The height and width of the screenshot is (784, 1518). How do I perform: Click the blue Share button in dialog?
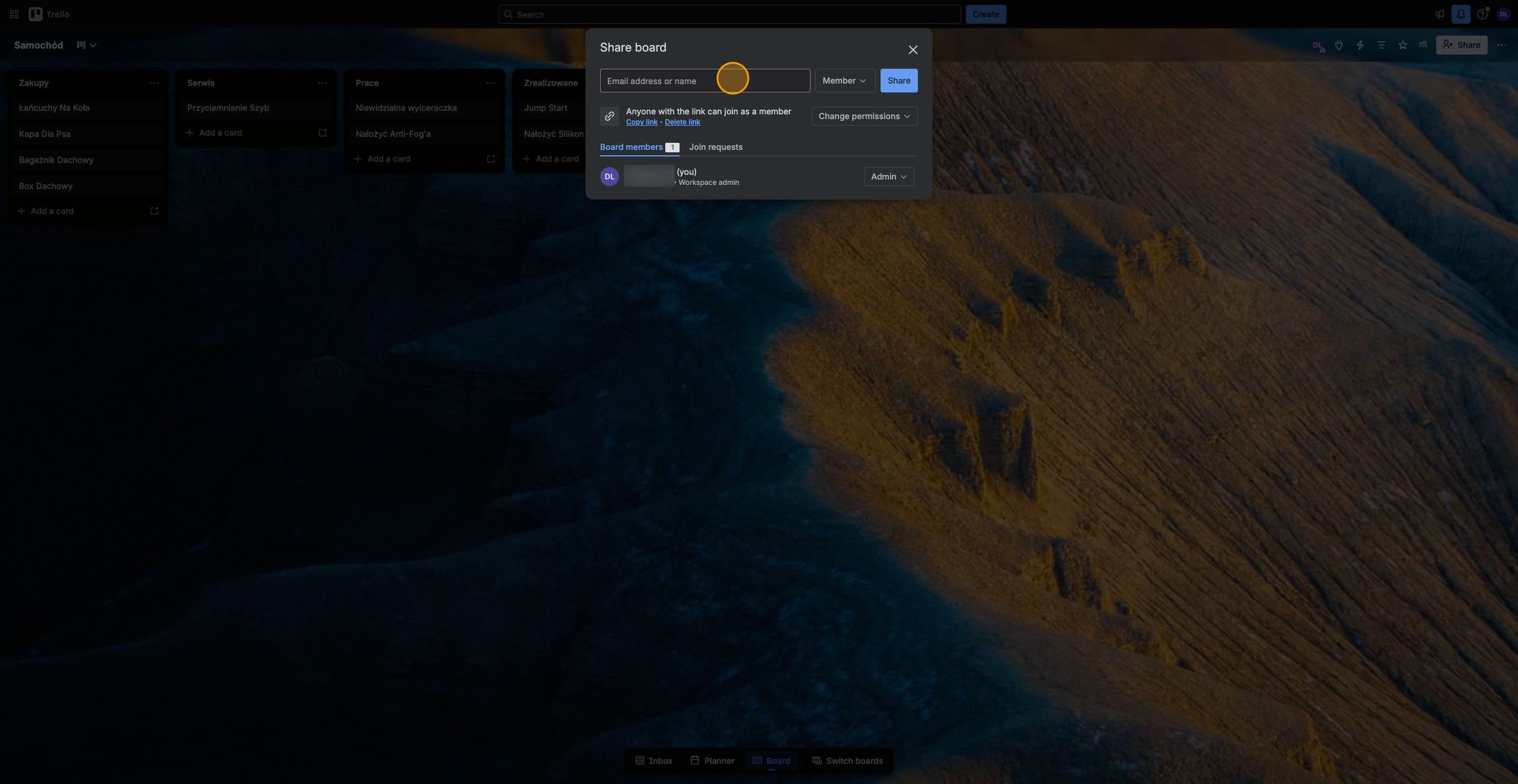(x=898, y=81)
